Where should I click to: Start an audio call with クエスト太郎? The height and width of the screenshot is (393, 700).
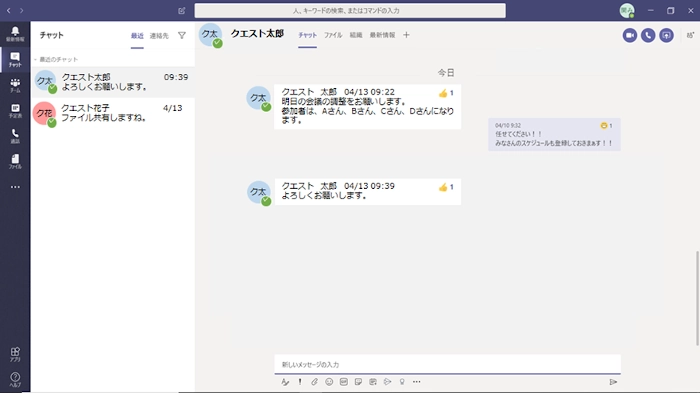(x=648, y=35)
